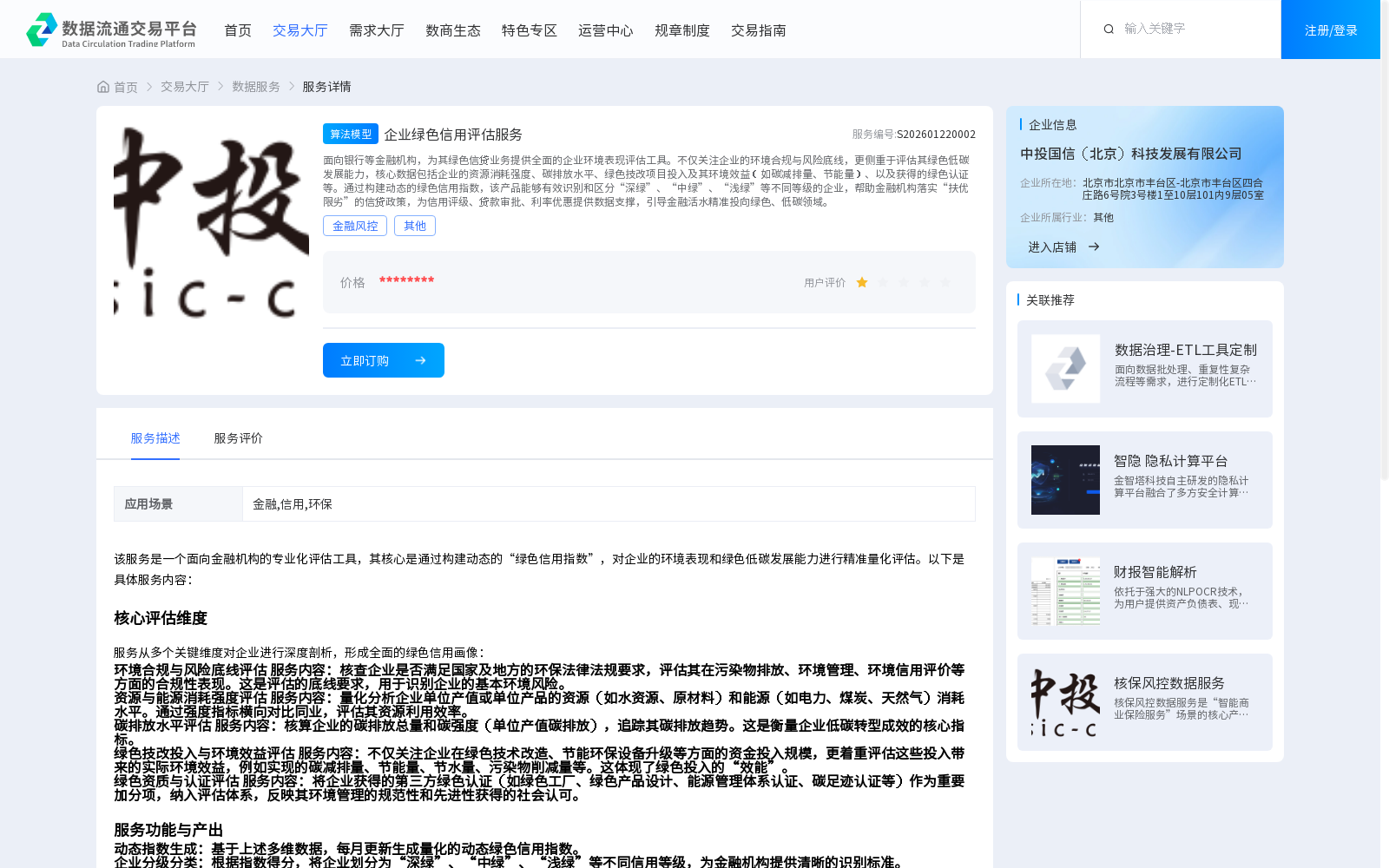Go to 首页 breadcrumb link
This screenshot has height=868, width=1389.
pos(126,87)
